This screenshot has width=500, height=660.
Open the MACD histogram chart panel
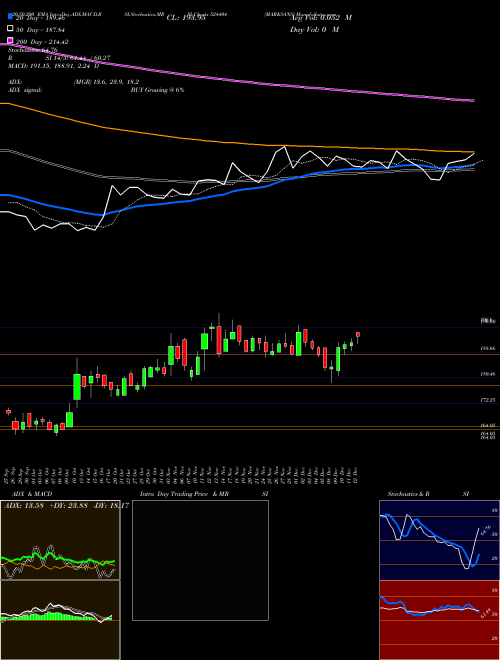click(60, 620)
